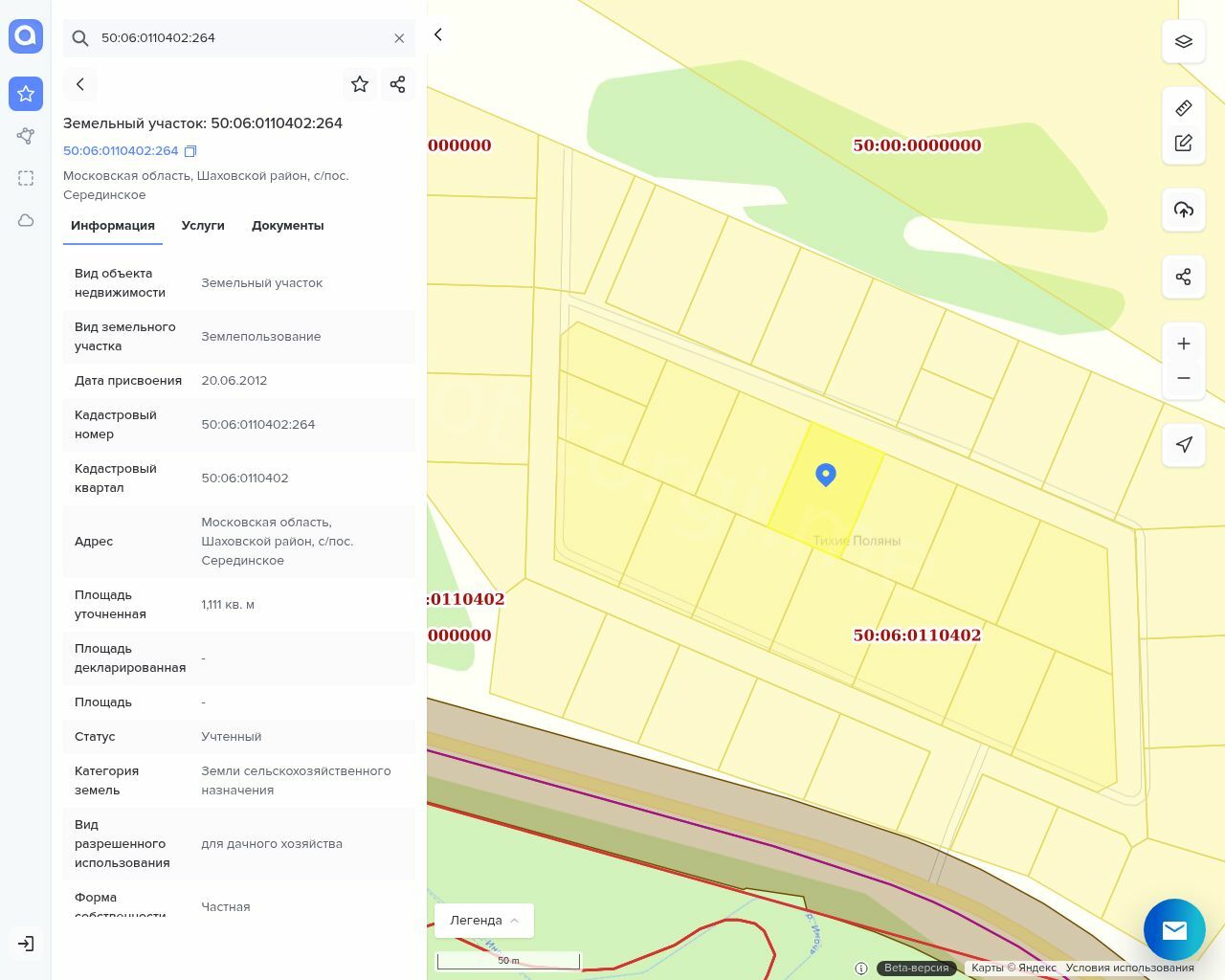1225x980 pixels.
Task: Select the ruler measurement tool
Action: (1183, 108)
